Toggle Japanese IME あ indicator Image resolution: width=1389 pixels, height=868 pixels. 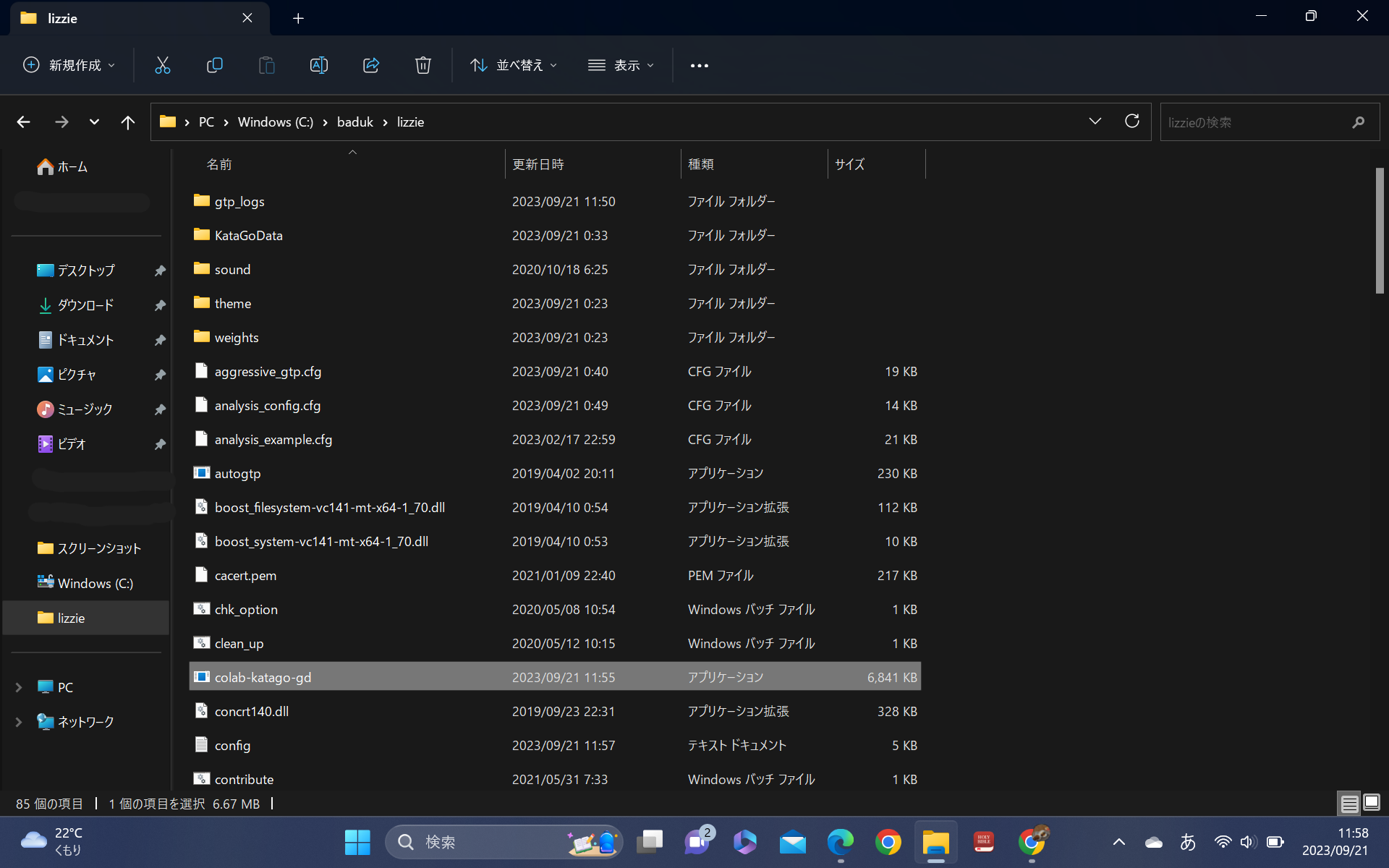tap(1188, 842)
